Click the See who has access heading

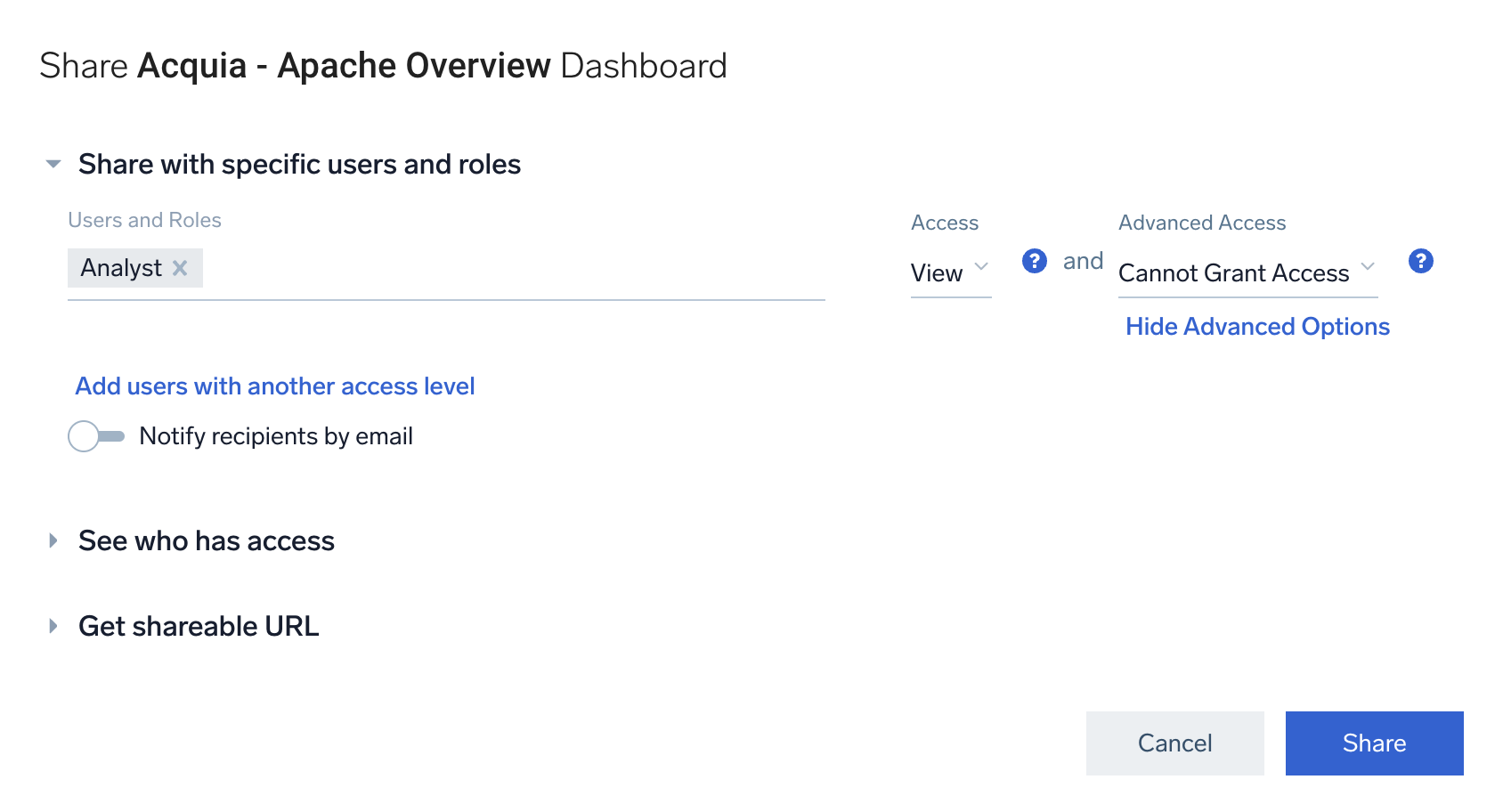point(207,540)
